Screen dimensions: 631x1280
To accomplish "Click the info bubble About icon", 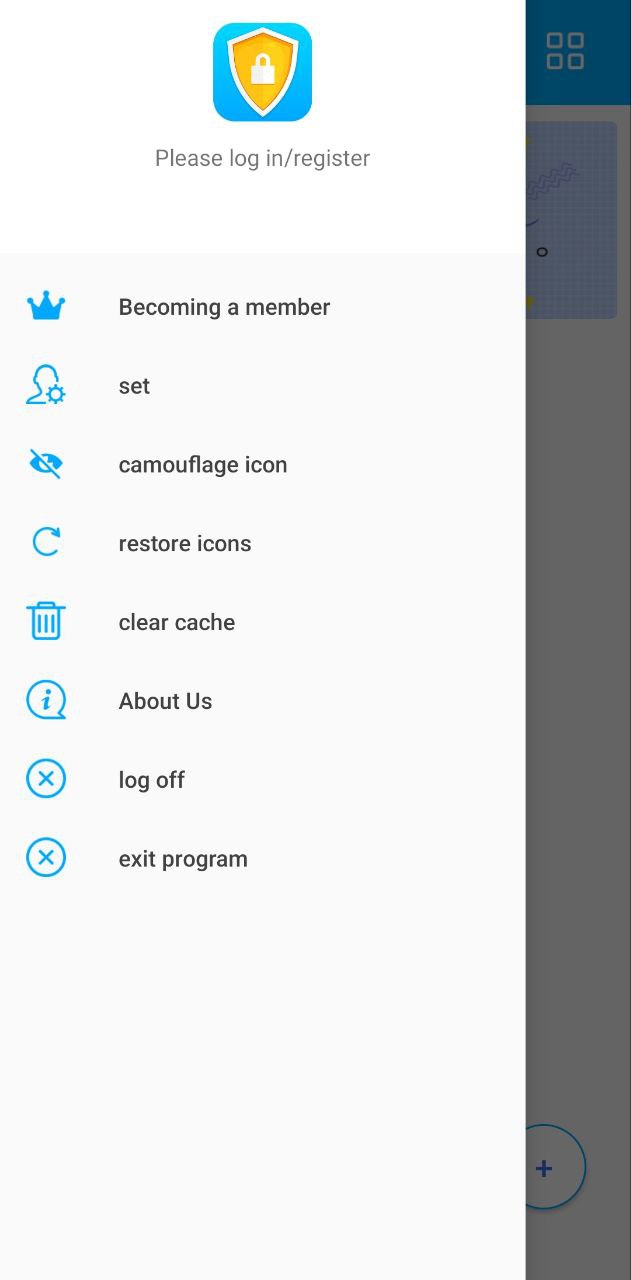I will tap(46, 700).
